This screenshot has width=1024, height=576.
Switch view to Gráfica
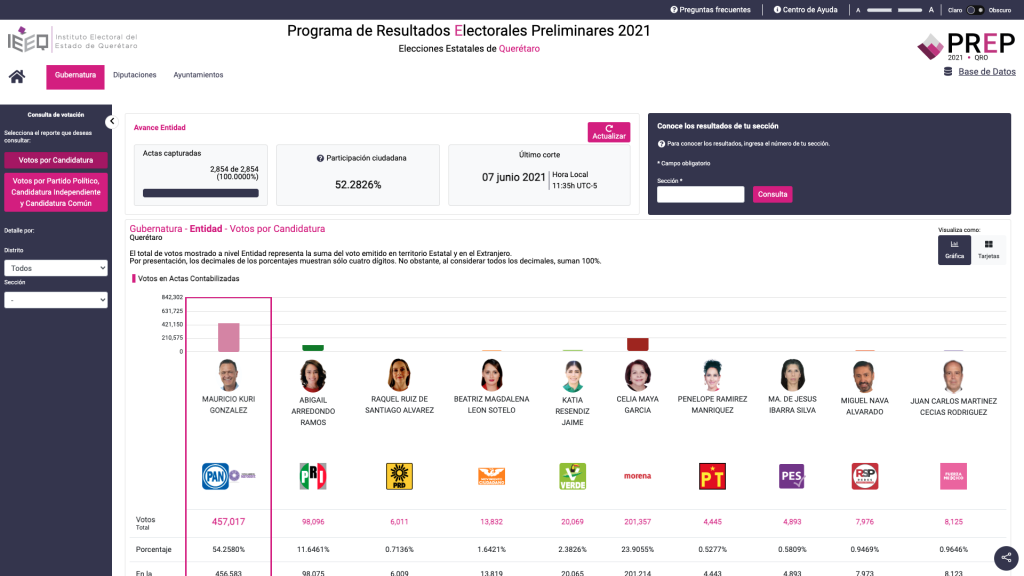954,250
